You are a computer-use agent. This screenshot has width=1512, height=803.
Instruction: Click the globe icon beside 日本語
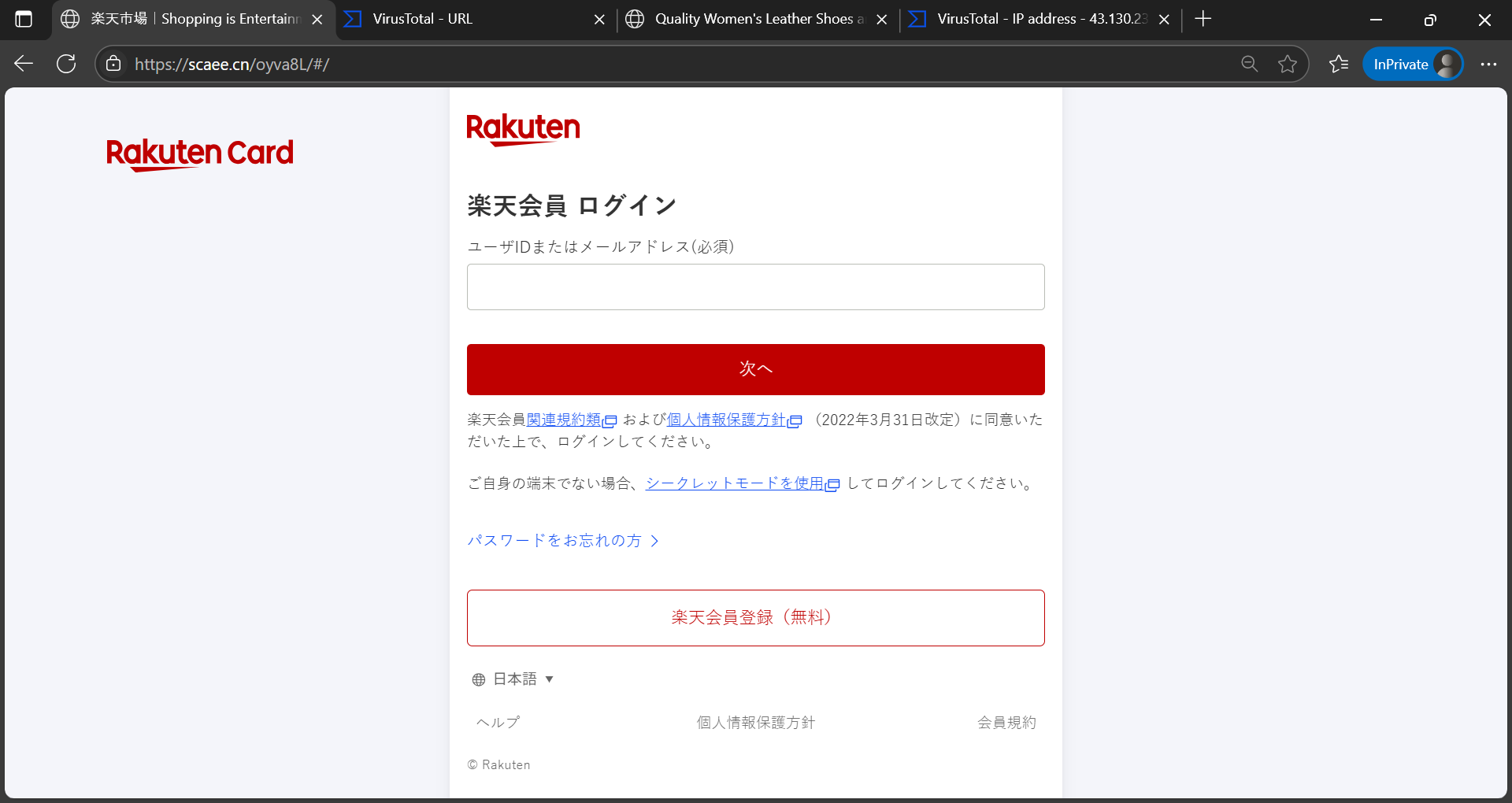coord(479,679)
